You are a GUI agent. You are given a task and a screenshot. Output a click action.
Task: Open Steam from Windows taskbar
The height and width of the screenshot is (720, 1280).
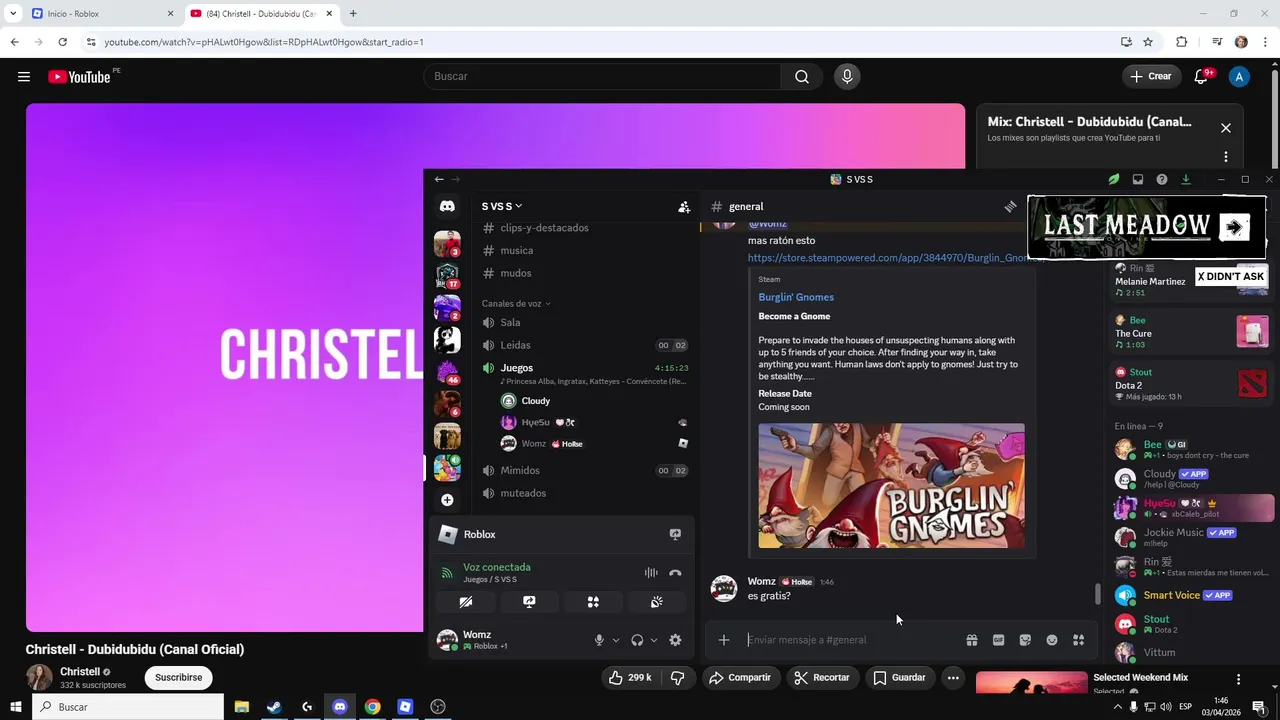pyautogui.click(x=274, y=707)
